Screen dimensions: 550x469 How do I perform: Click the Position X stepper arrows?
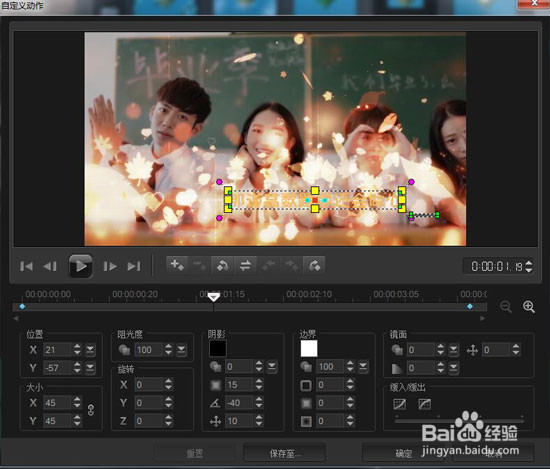click(77, 350)
